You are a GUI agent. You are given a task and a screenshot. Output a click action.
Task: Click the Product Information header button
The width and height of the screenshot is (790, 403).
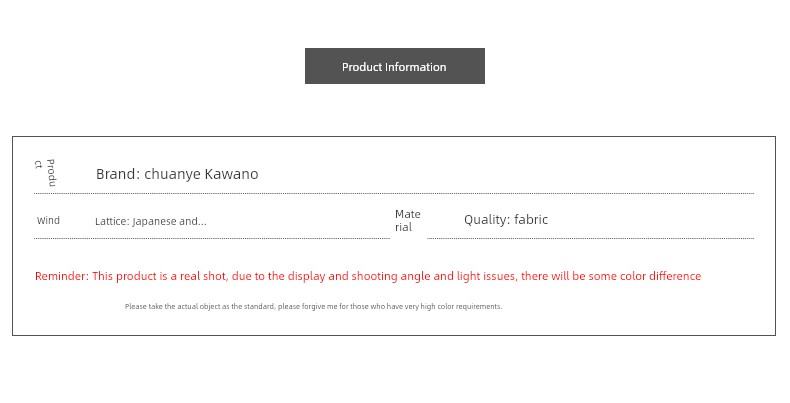[x=394, y=66]
